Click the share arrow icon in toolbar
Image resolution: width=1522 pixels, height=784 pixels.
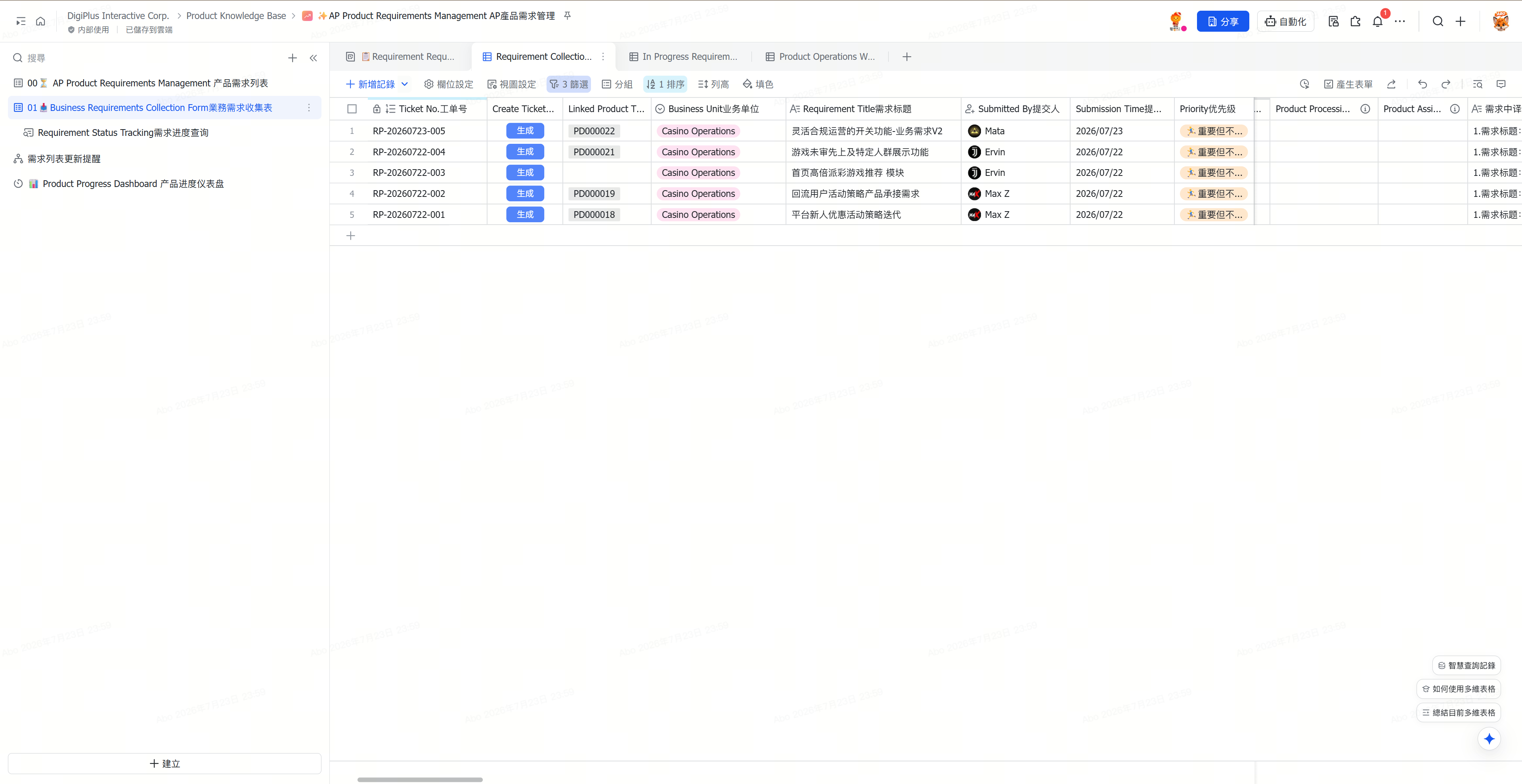[1391, 84]
